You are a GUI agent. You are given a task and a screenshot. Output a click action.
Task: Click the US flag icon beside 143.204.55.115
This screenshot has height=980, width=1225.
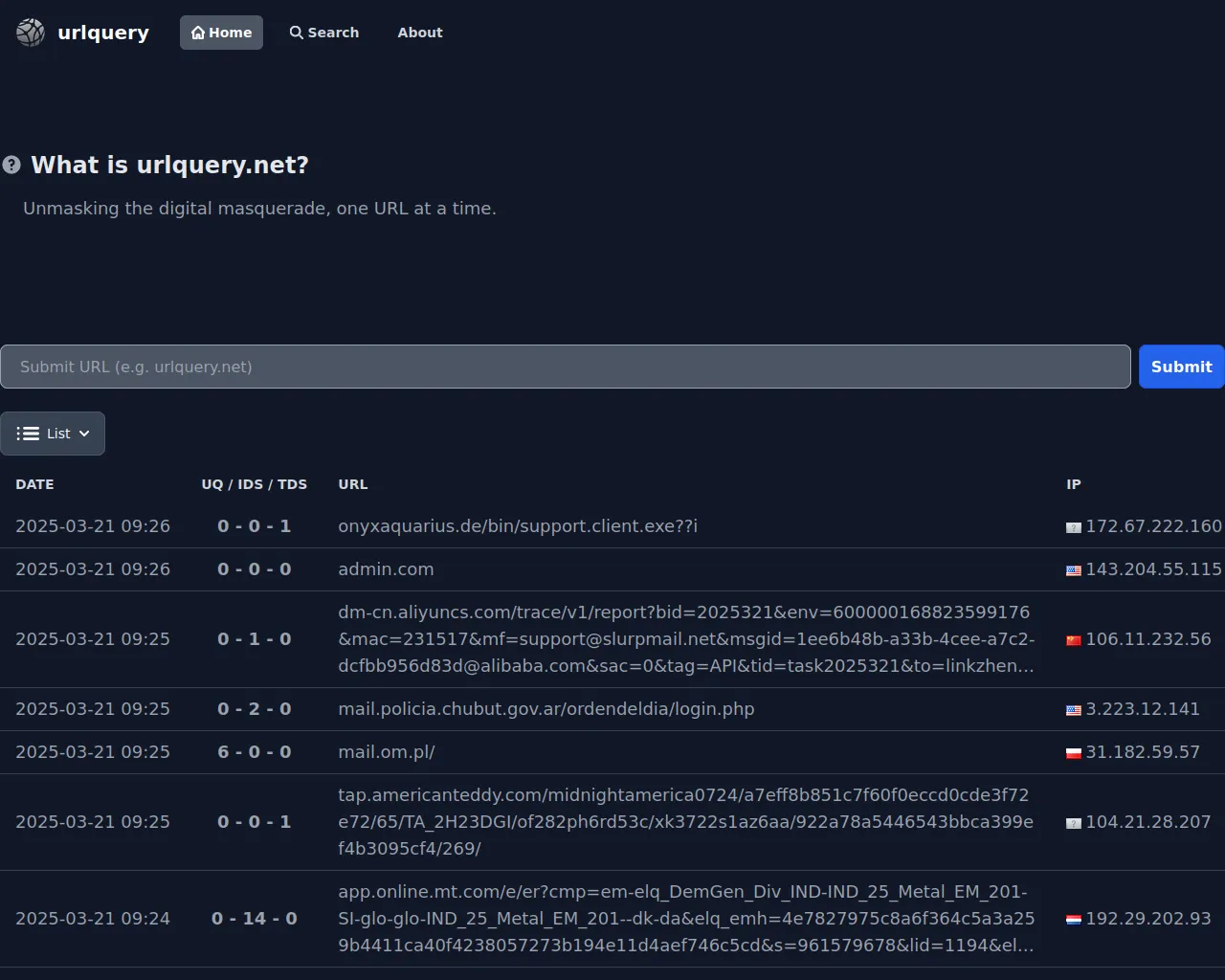[x=1074, y=570]
